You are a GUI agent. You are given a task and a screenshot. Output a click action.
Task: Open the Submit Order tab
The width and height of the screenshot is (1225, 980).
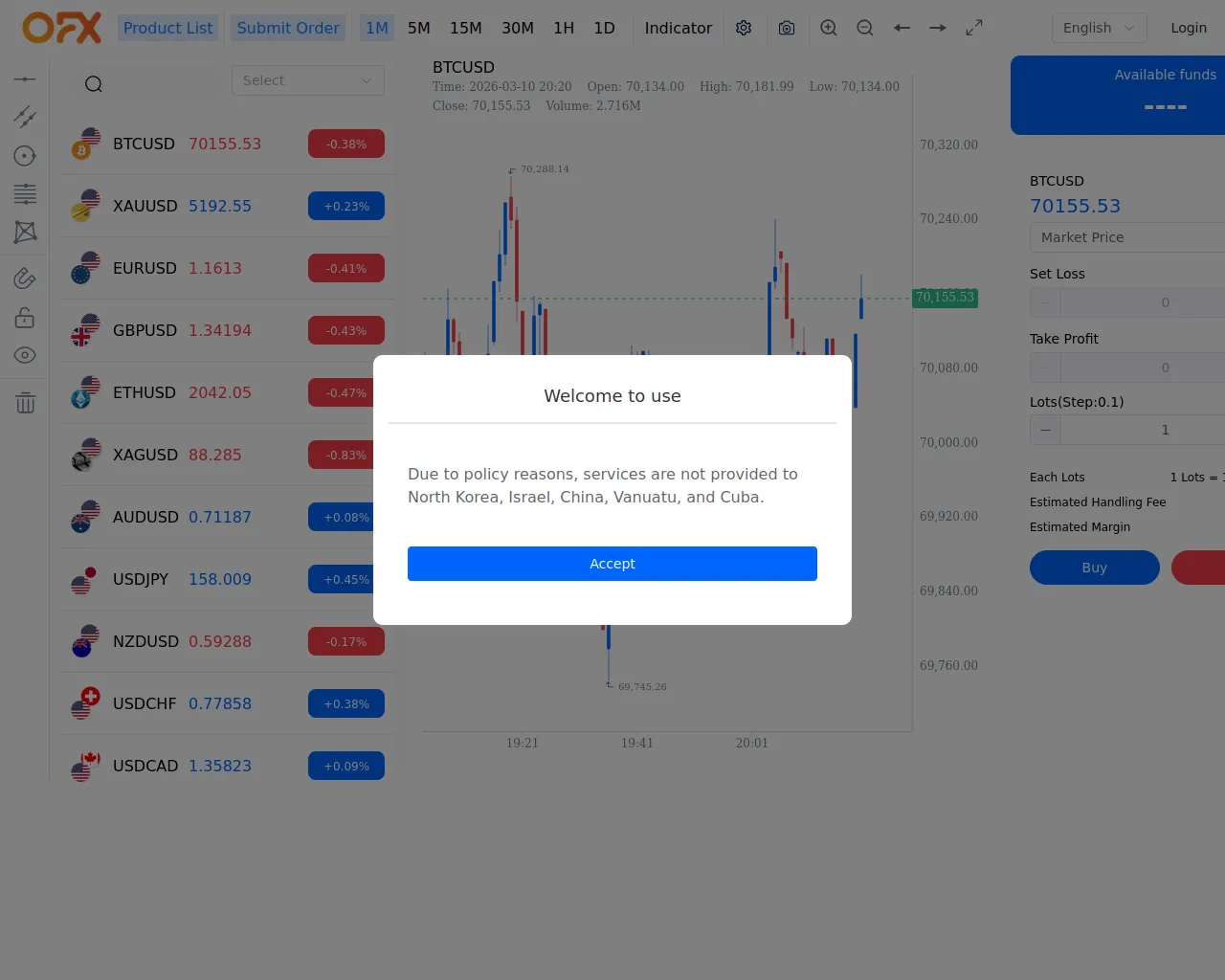click(288, 28)
